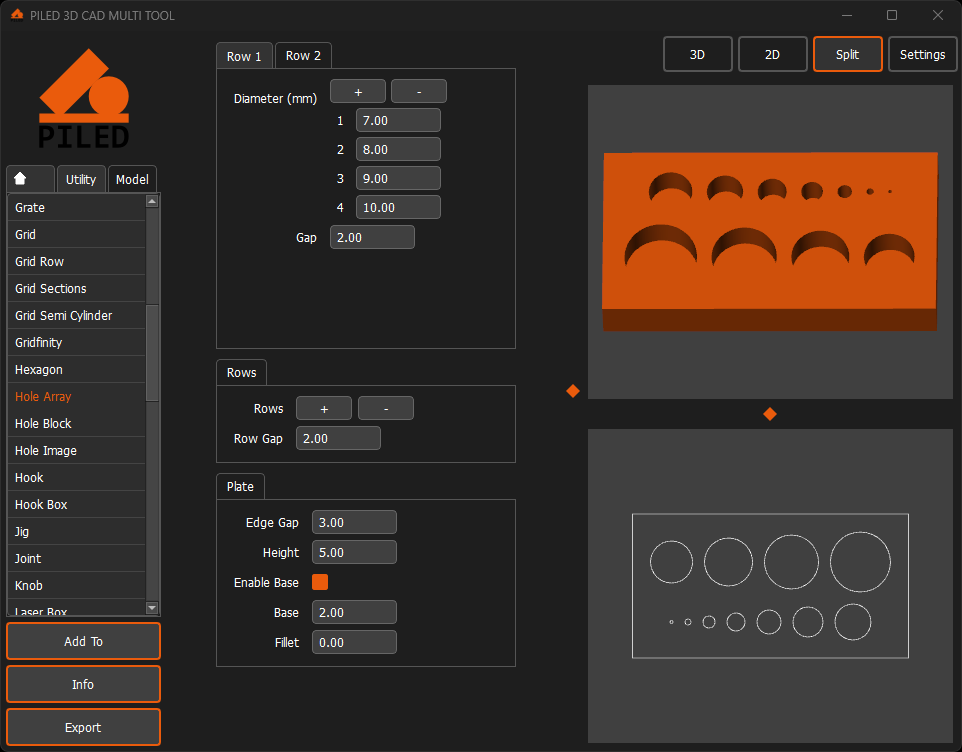This screenshot has width=962, height=752.
Task: Click the list scrollbar down arrow
Action: tap(152, 608)
